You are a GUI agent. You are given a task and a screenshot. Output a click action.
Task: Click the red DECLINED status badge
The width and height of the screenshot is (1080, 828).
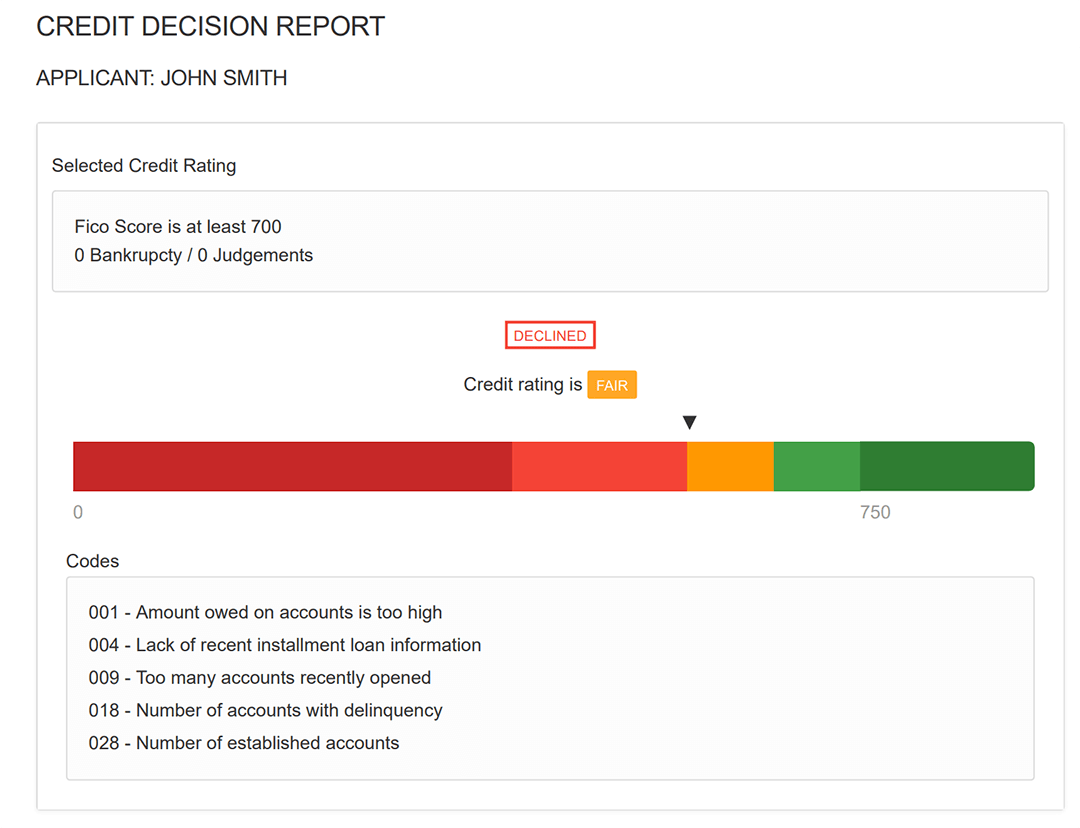click(550, 336)
